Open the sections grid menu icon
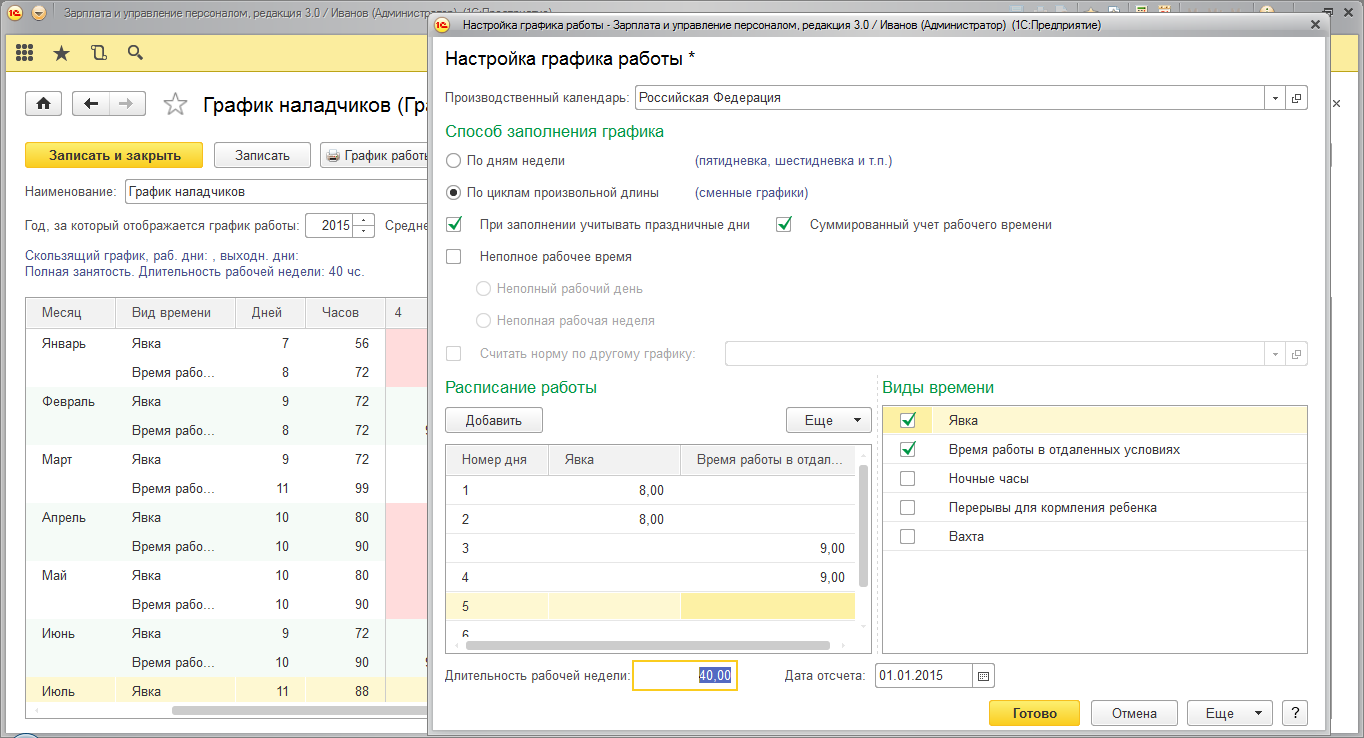This screenshot has height=738, width=1364. coord(24,53)
